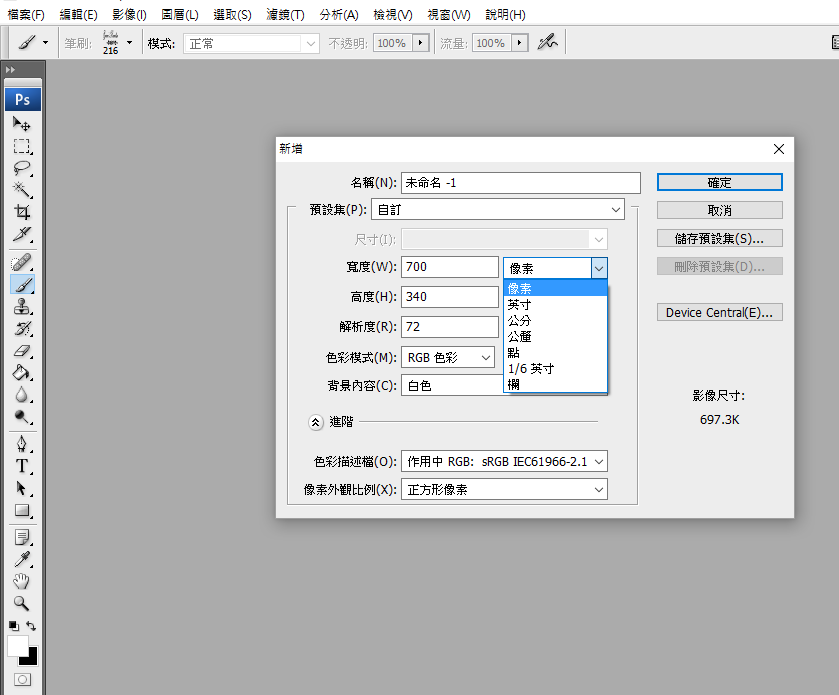Toggle Quick Mask mode at toolbar bottom

click(x=22, y=679)
